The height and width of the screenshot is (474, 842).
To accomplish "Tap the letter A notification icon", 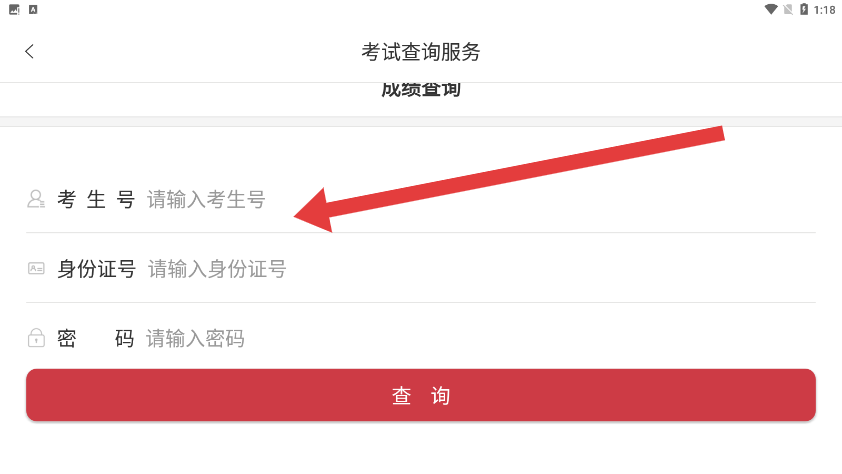I will tap(33, 9).
